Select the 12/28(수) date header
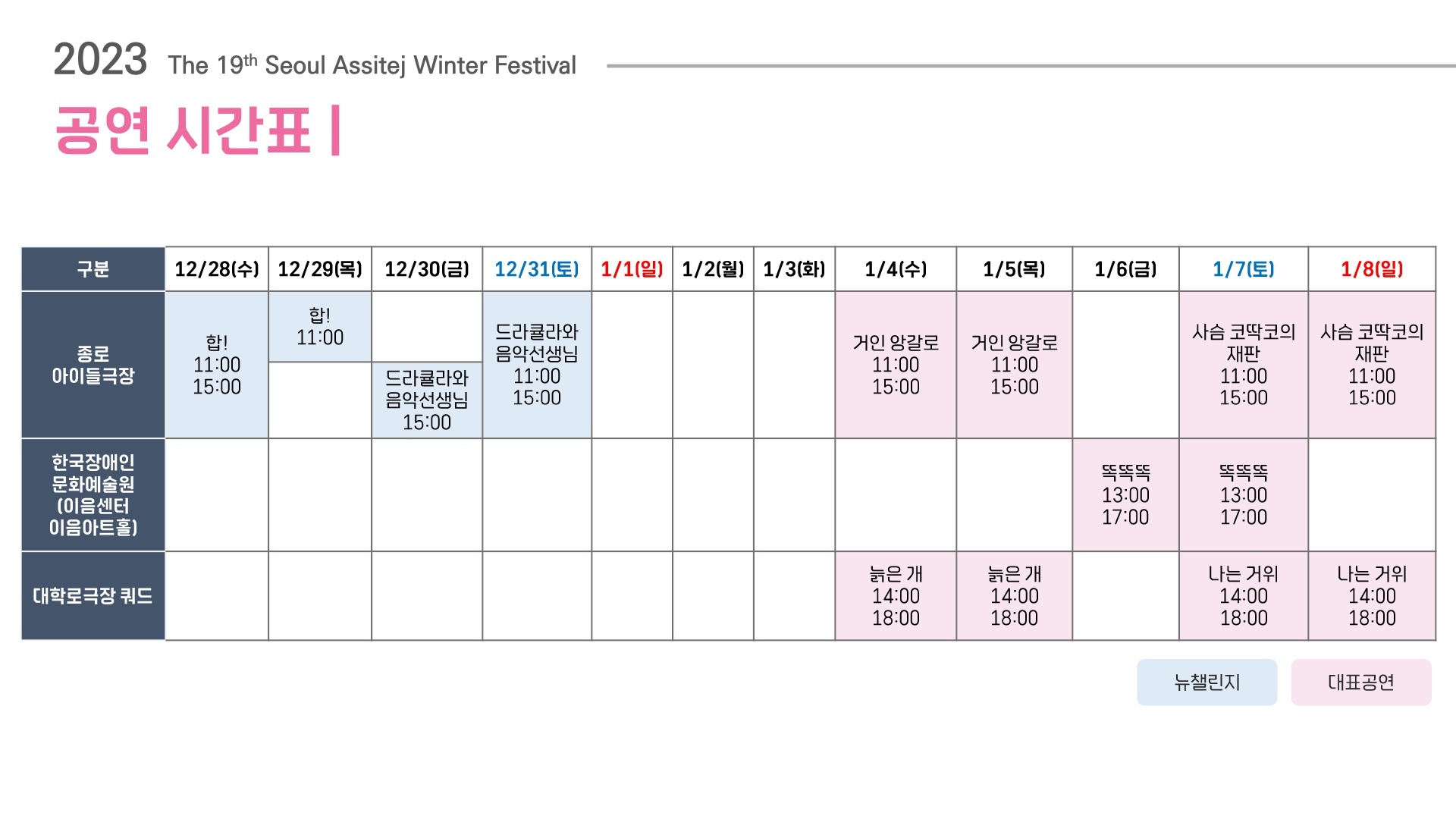 pyautogui.click(x=217, y=269)
